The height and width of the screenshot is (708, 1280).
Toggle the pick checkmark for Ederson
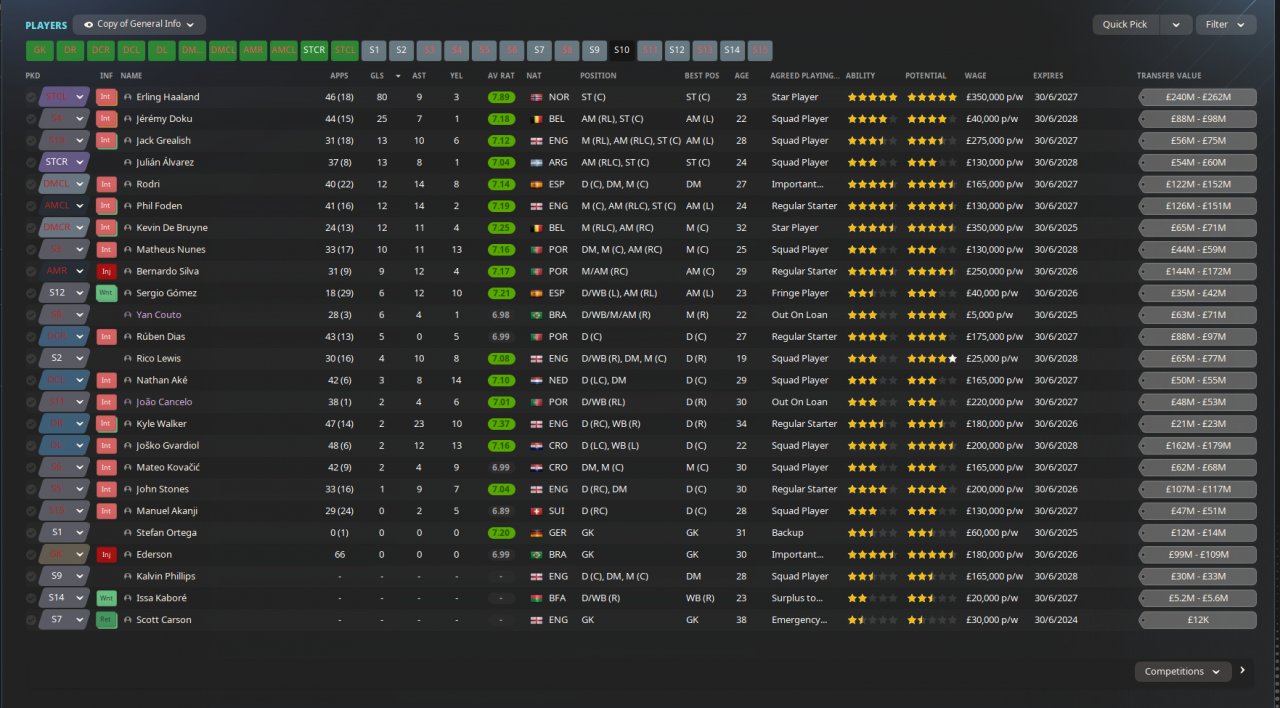point(31,554)
